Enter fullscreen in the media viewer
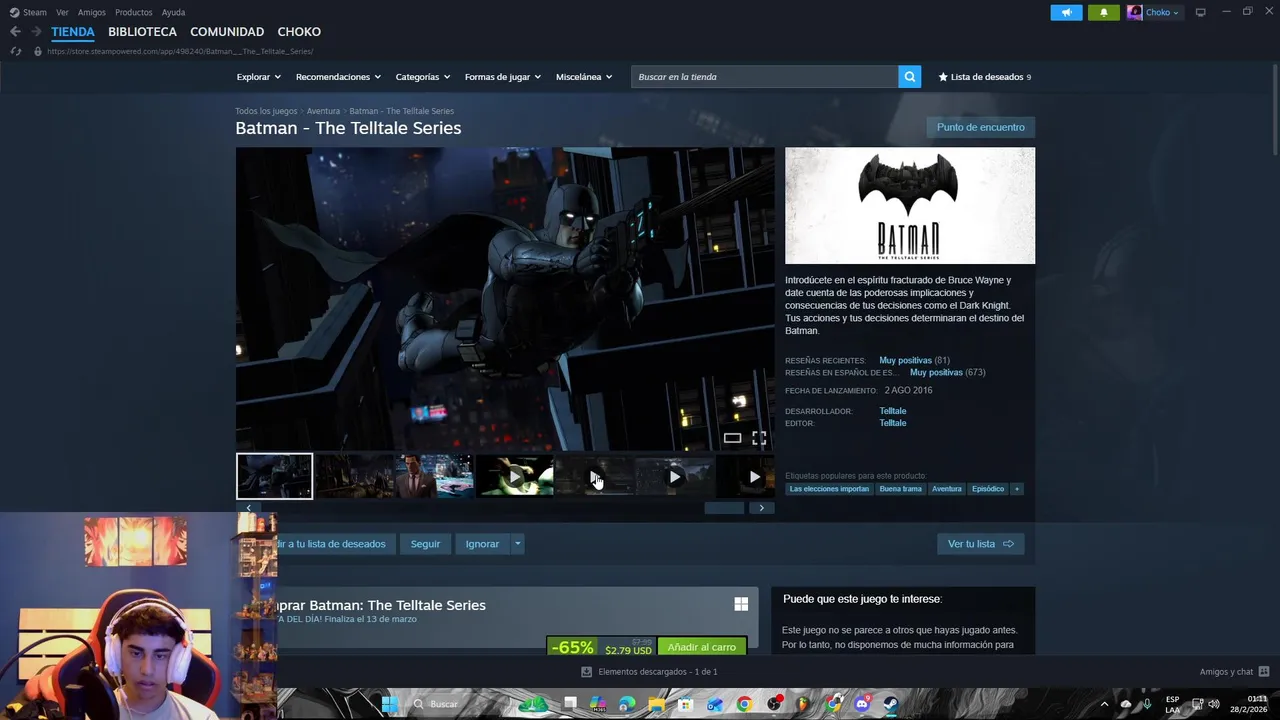The width and height of the screenshot is (1280, 720). [759, 438]
